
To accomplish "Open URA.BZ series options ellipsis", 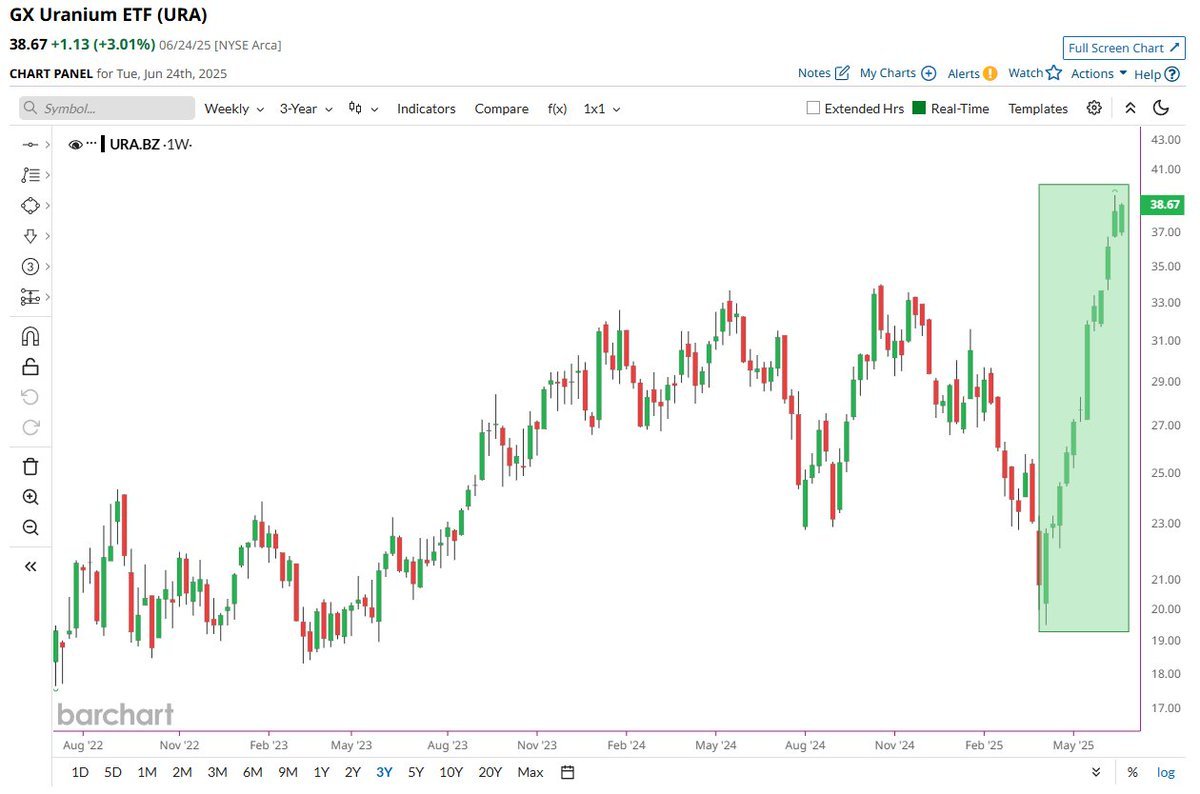I will (x=92, y=144).
